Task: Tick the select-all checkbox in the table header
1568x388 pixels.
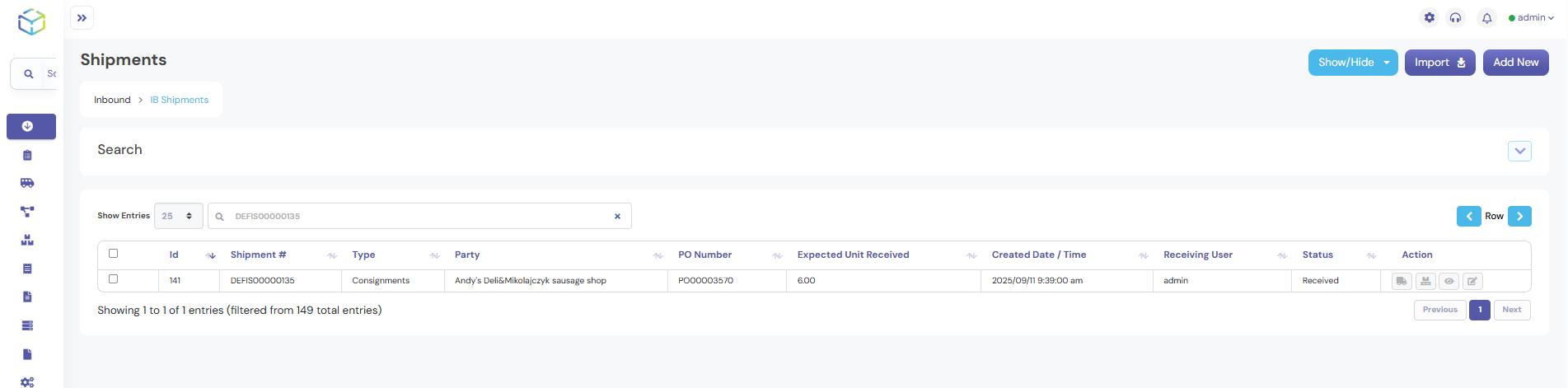Action: tap(114, 254)
